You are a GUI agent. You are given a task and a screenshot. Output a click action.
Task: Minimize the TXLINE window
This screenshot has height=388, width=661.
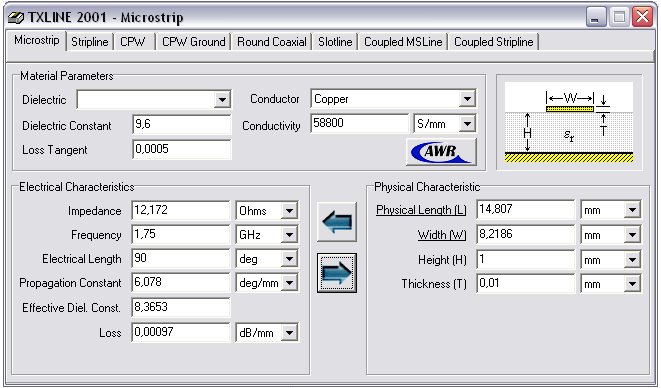click(596, 17)
